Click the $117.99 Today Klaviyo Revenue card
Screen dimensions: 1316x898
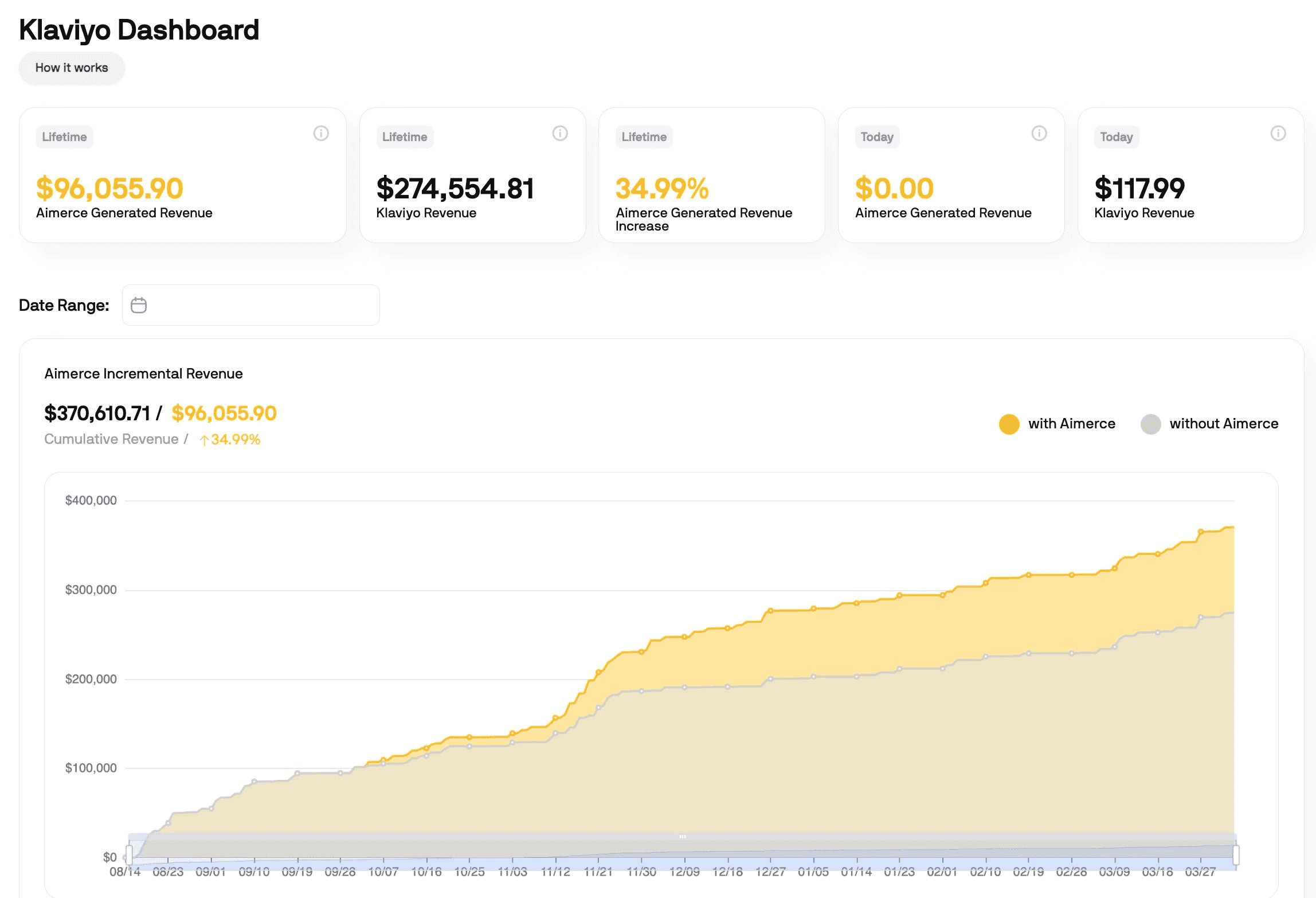1190,175
